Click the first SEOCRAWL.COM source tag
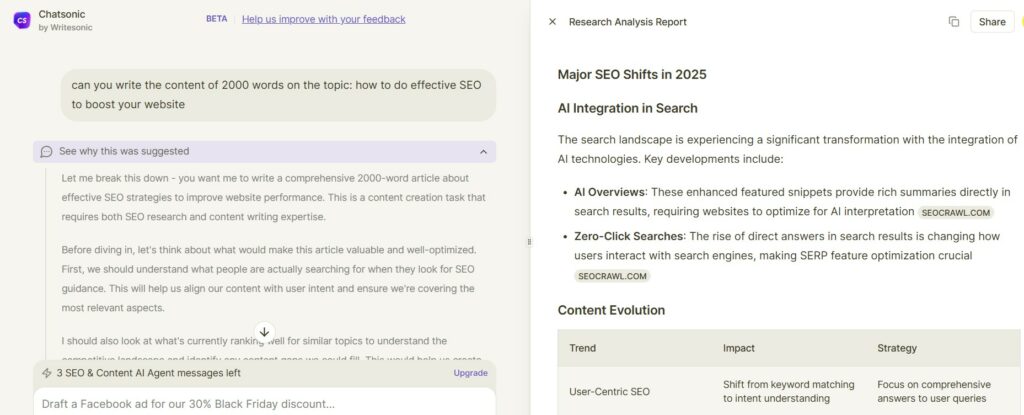Viewport: 1024px width, 415px height. [956, 212]
